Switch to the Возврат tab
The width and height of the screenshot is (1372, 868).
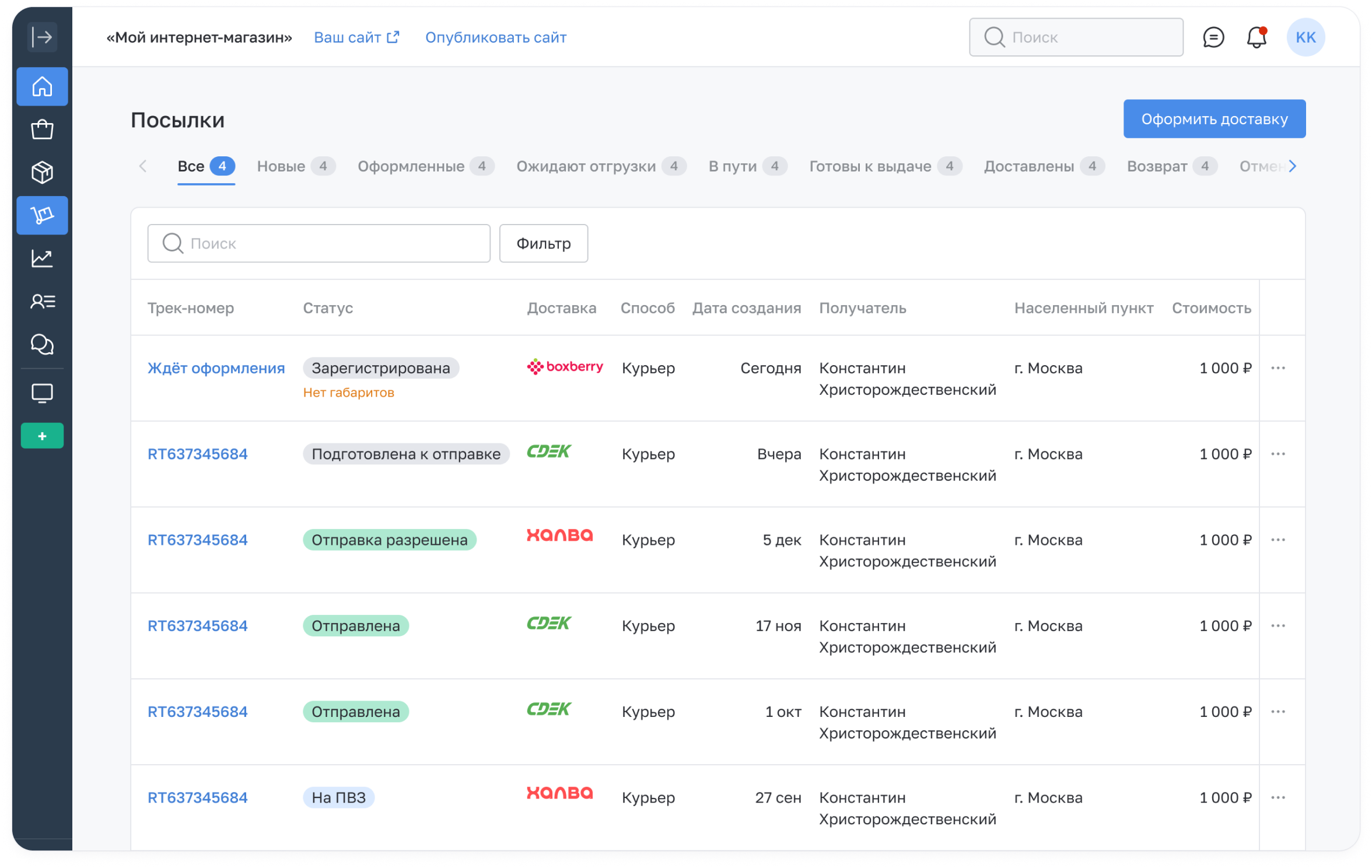[x=1172, y=166]
